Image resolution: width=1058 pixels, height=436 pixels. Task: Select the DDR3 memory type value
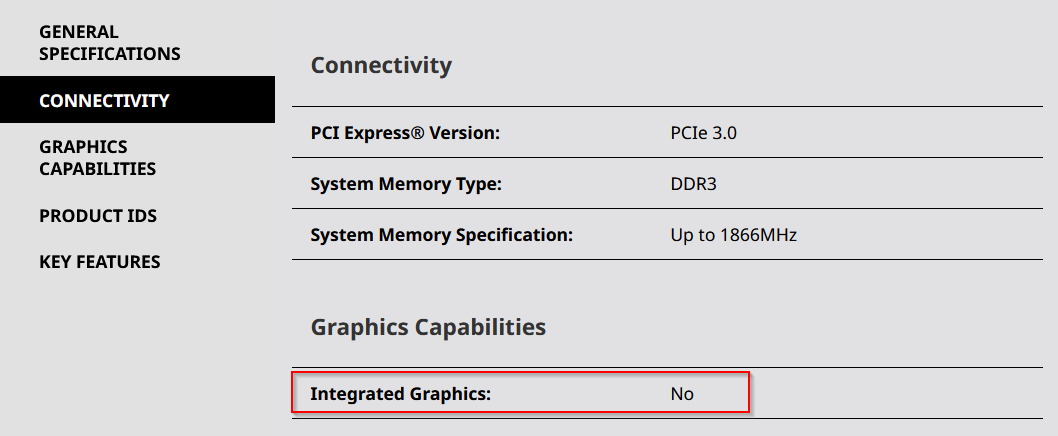click(x=694, y=184)
